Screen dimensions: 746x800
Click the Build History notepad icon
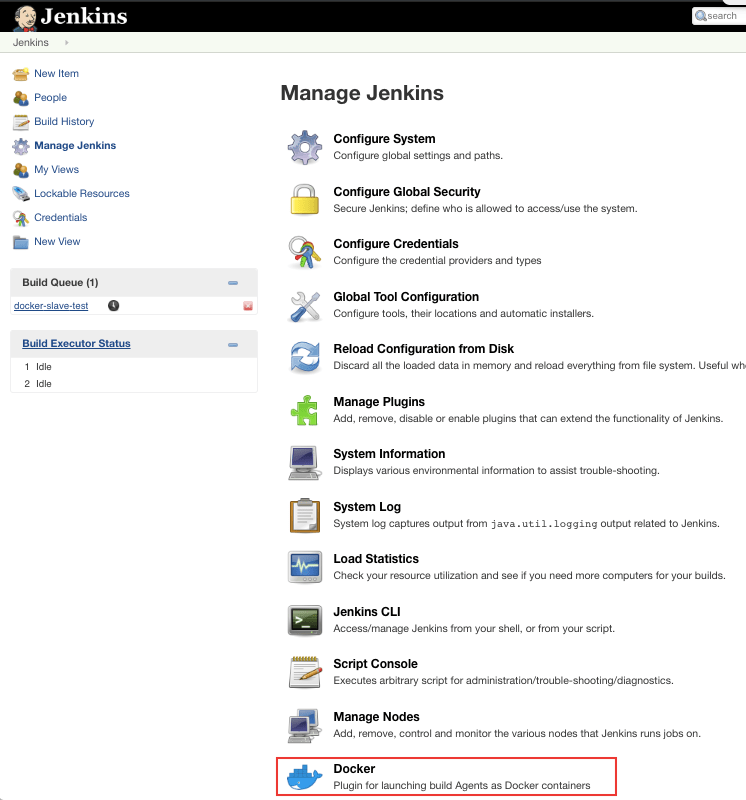tap(20, 122)
